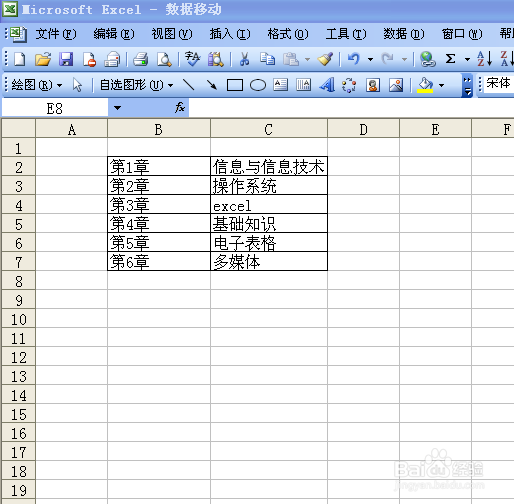This screenshot has width=514, height=504.
Task: Click the Permission document icon
Action: pyautogui.click(x=89, y=59)
